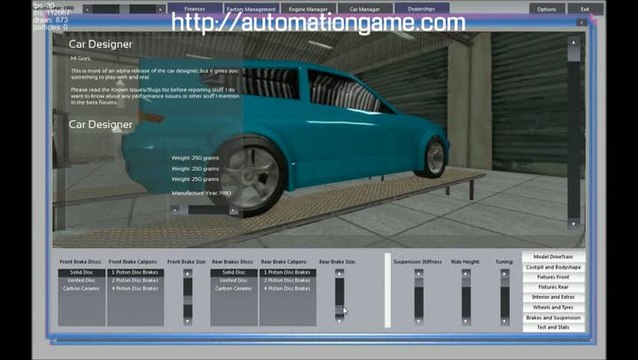This screenshot has height=360, width=638.
Task: Select Carbon Ceramic for front brake discs
Action: 82,288
